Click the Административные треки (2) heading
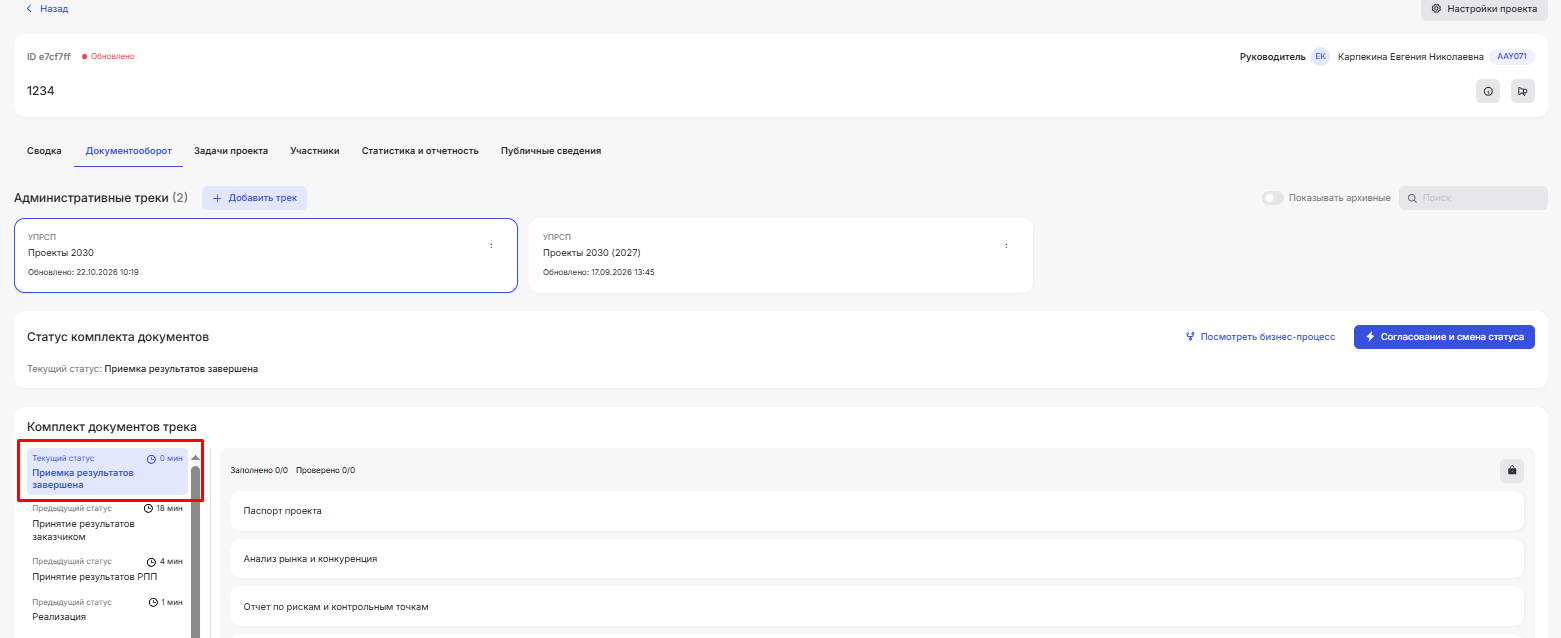The image size is (1561, 638). pyautogui.click(x=101, y=198)
